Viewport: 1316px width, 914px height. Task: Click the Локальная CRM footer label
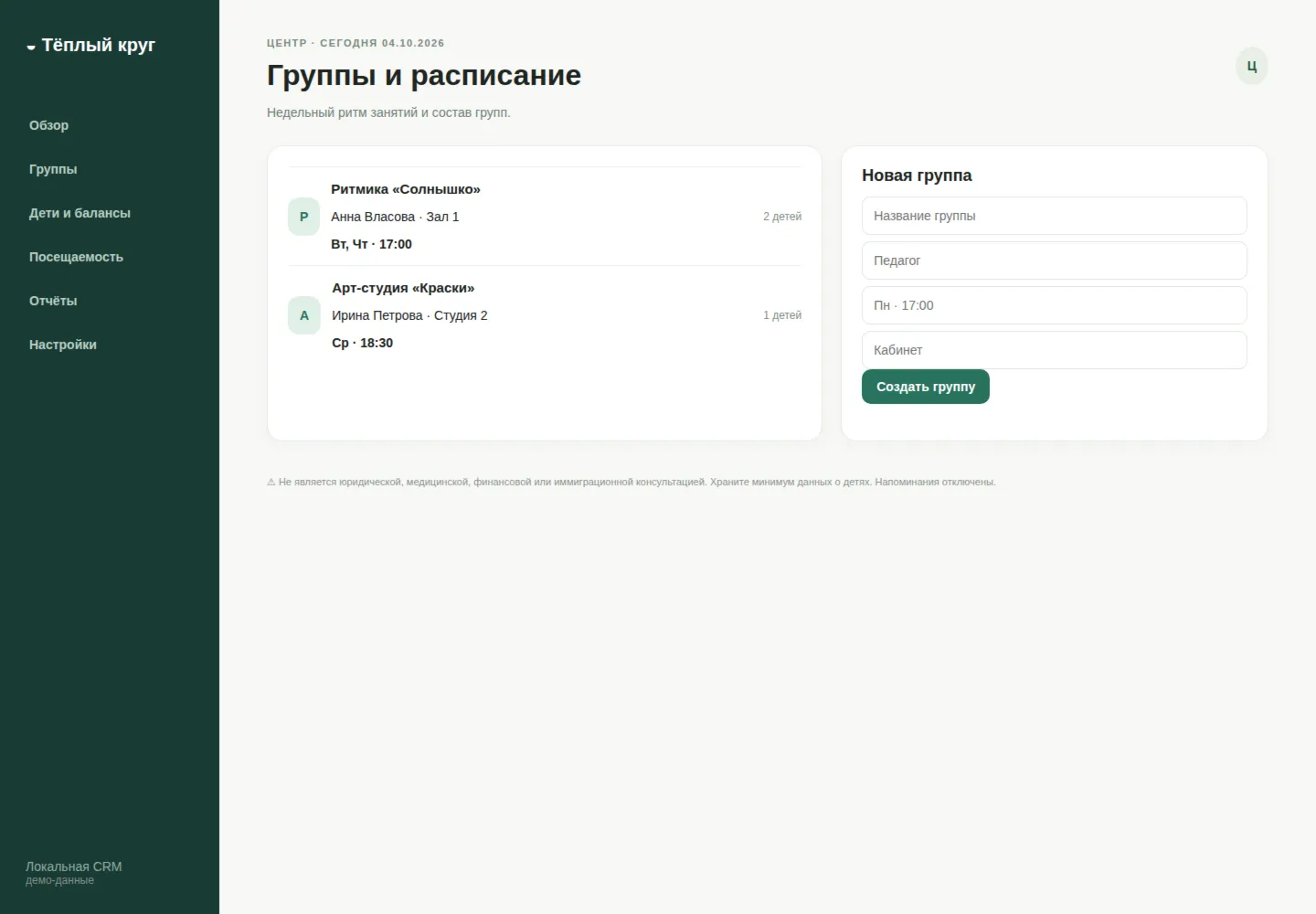coord(73,866)
